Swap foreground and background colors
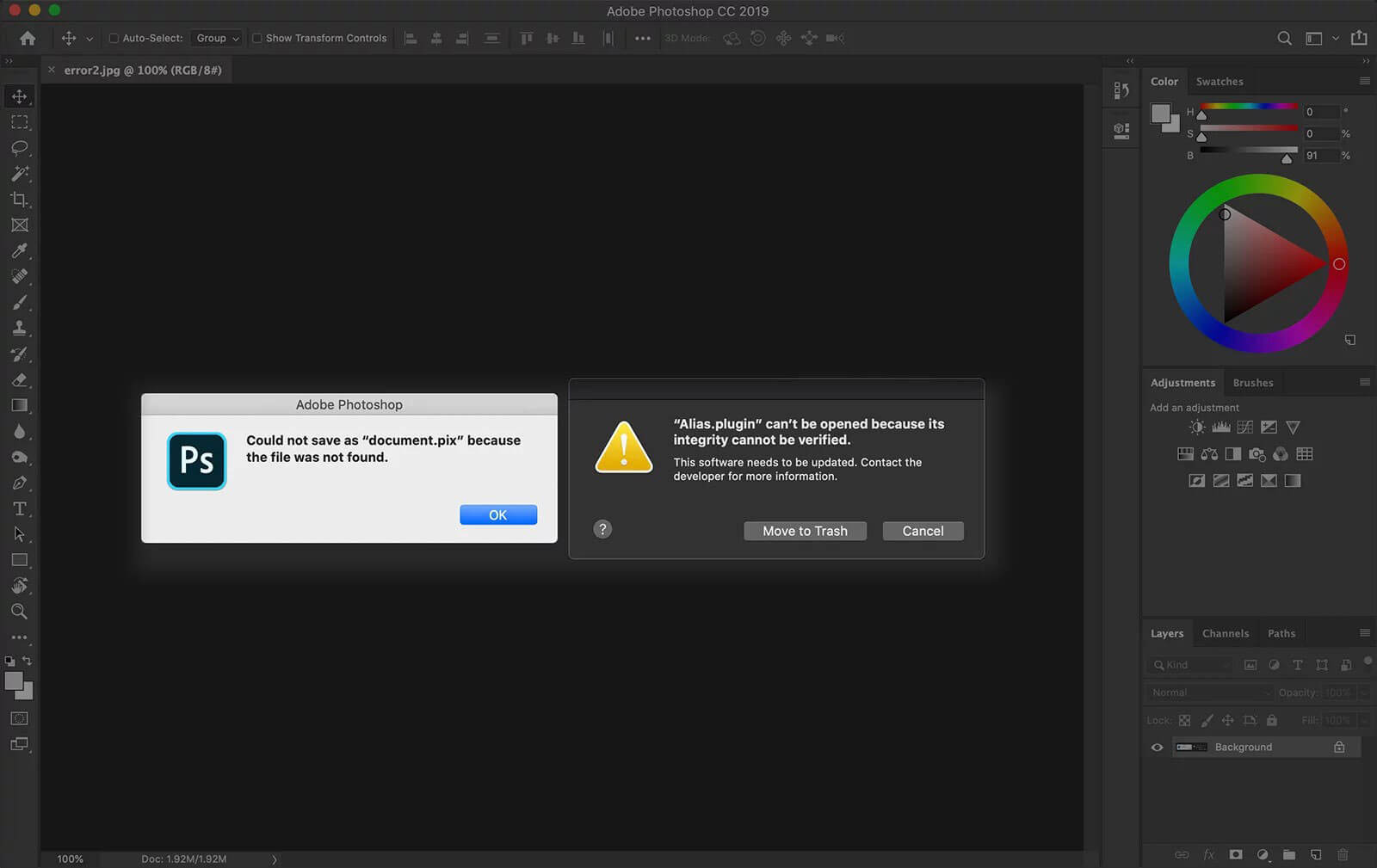The image size is (1377, 868). point(27,661)
